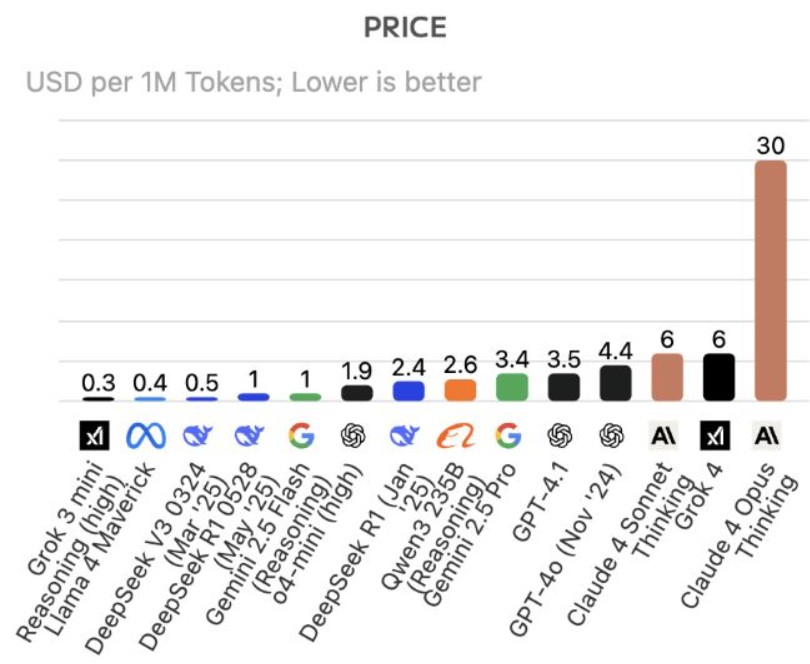
Task: Click the black Grok 4 bar
Action: point(718,377)
